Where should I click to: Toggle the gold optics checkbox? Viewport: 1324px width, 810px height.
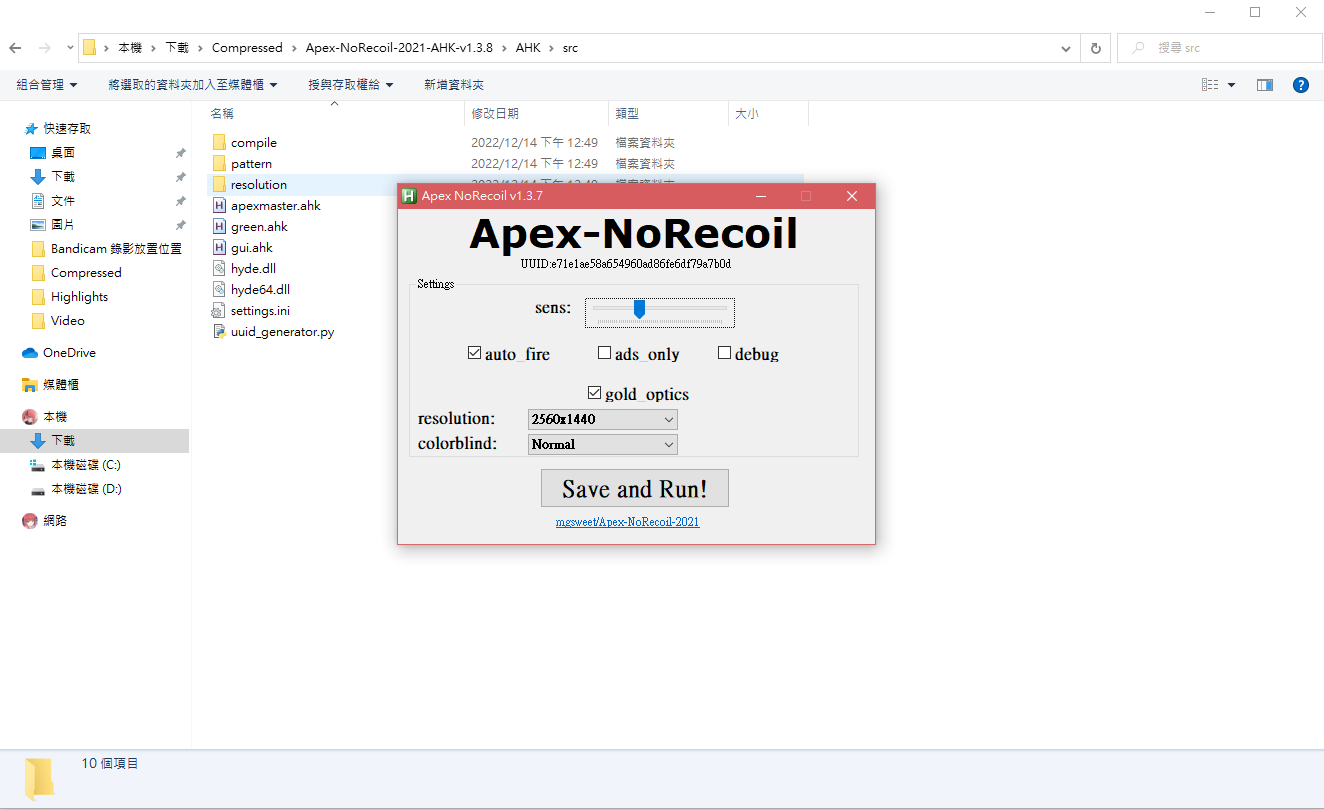594,392
